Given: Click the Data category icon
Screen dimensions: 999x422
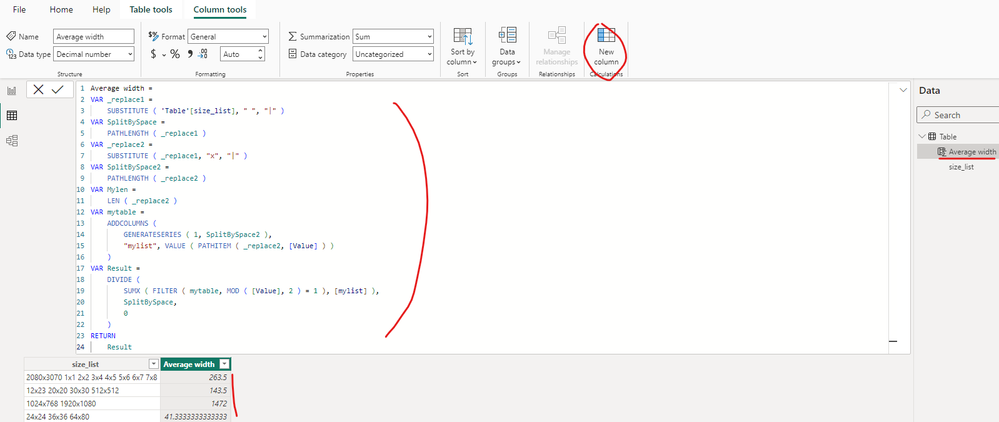Looking at the screenshot, I should pos(292,54).
